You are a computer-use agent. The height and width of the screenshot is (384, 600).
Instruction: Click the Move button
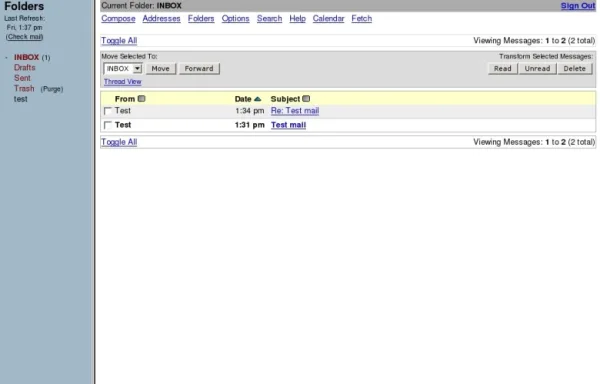pyautogui.click(x=161, y=68)
